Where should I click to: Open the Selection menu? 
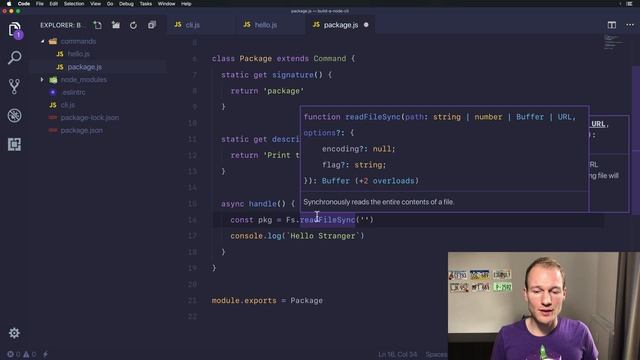tap(74, 4)
